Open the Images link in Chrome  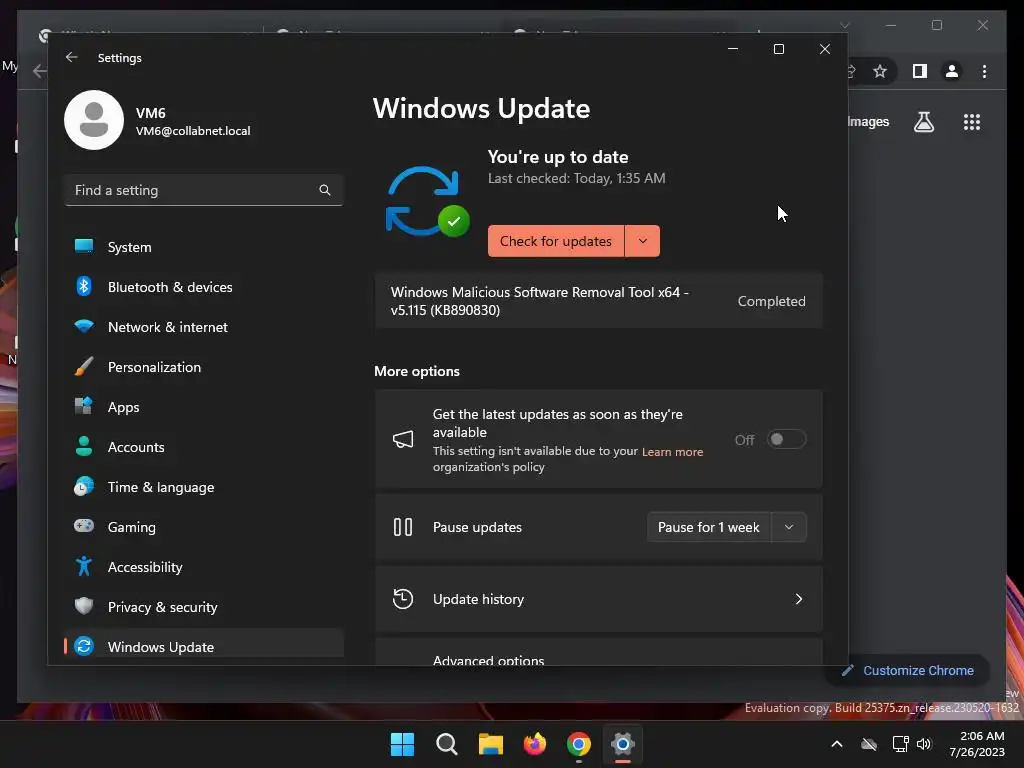[868, 121]
